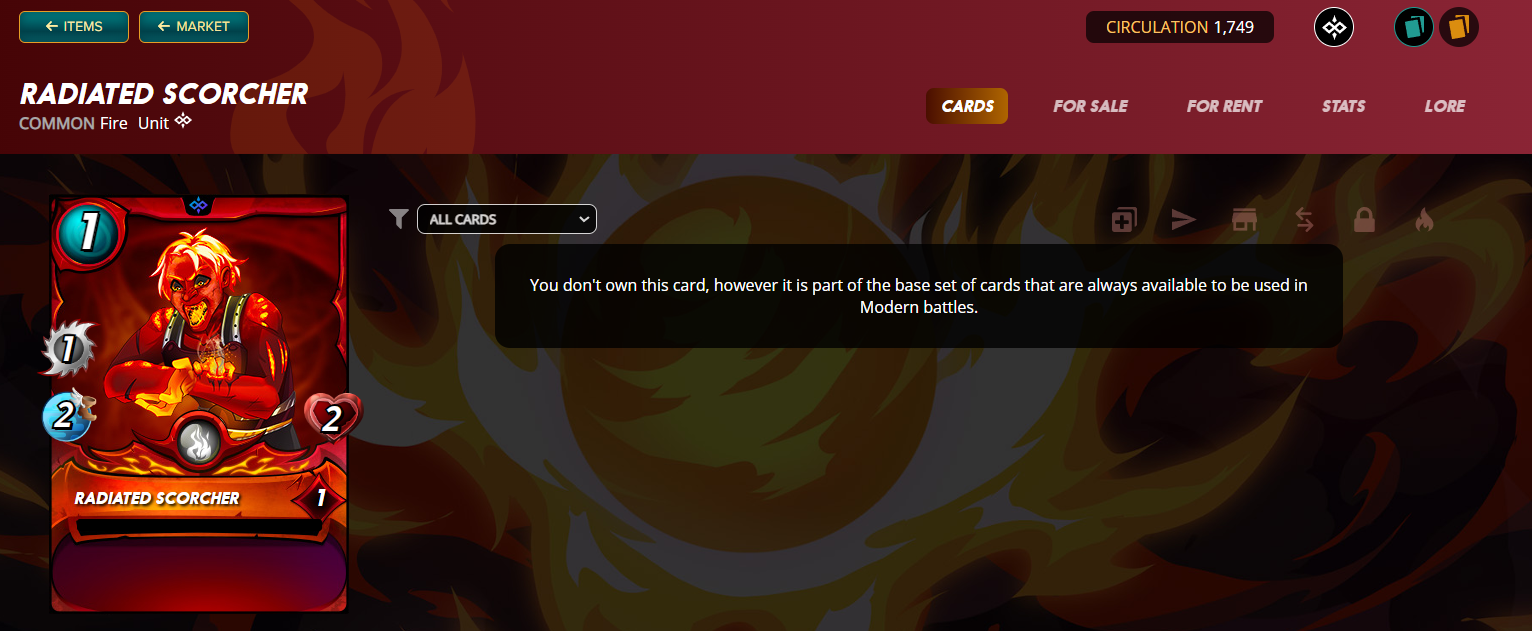Click the filter funnel icon

(399, 218)
